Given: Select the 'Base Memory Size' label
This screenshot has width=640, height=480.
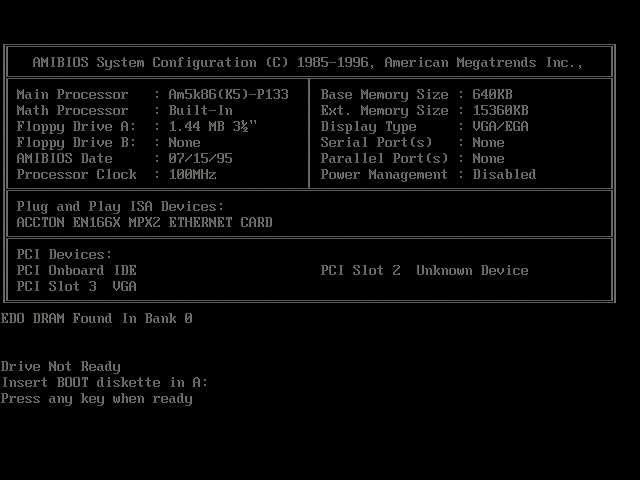Looking at the screenshot, I should click(384, 95).
